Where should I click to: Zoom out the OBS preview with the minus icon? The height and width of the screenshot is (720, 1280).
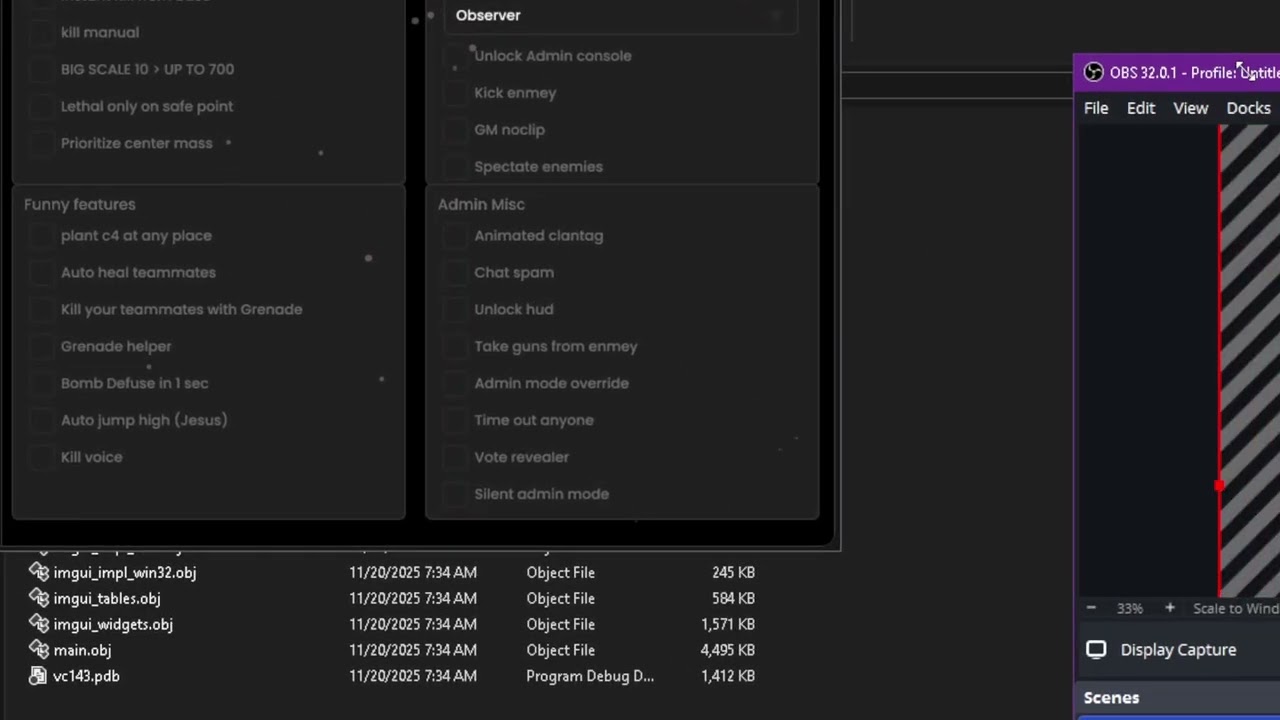[1091, 608]
